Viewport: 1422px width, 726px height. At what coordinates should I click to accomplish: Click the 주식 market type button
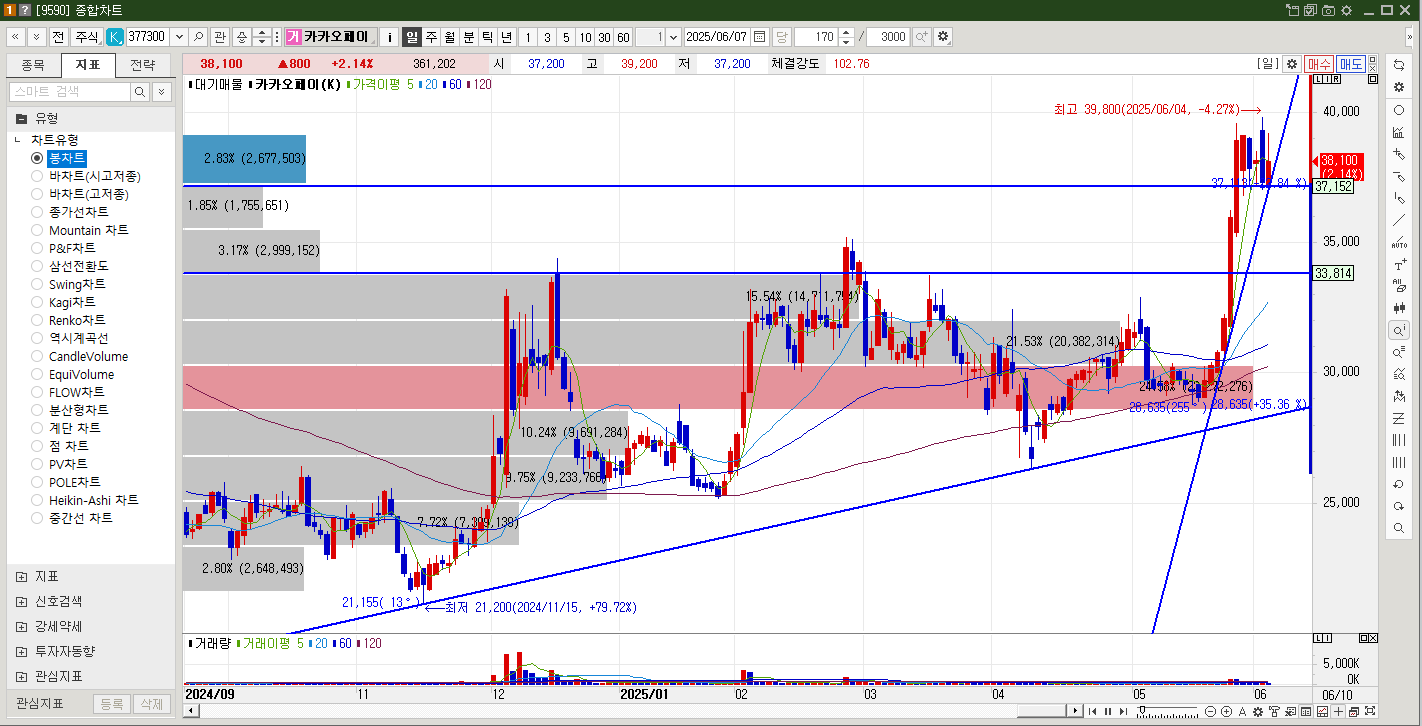[86, 36]
